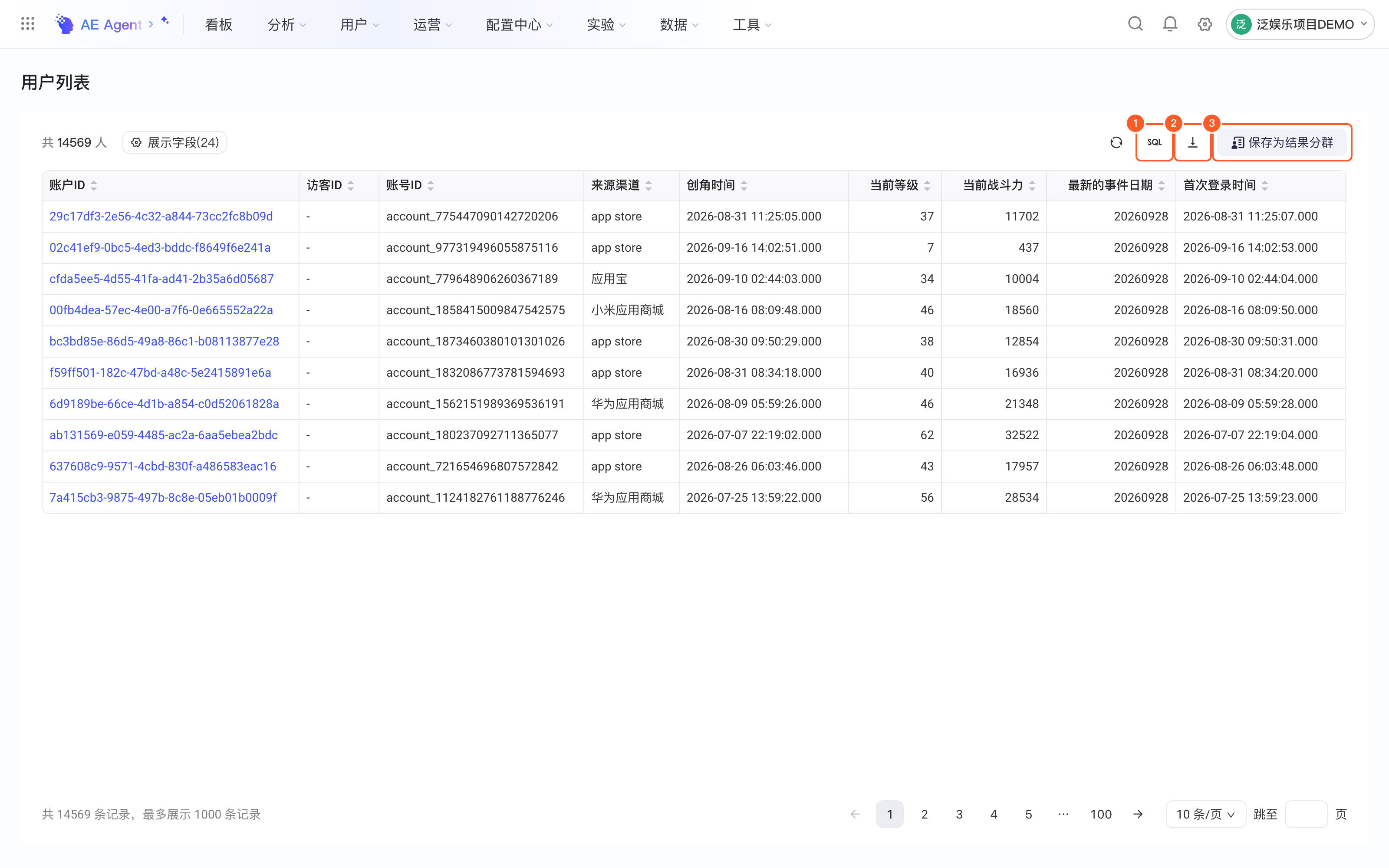Viewport: 1389px width, 868px height.
Task: Click 保存为结果分群 button
Action: point(1282,142)
